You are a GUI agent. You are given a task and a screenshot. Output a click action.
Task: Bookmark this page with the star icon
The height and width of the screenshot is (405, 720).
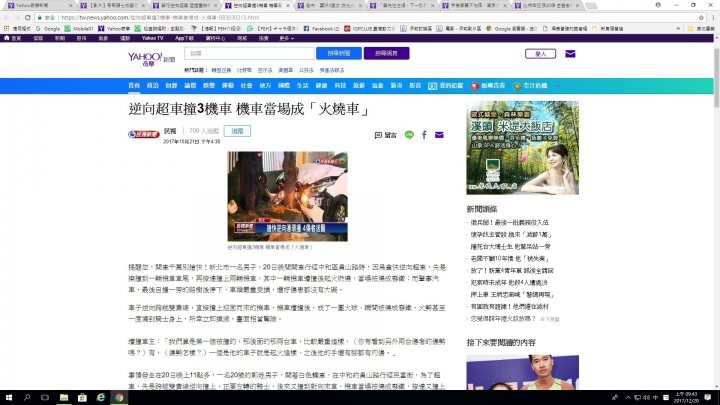701,17
